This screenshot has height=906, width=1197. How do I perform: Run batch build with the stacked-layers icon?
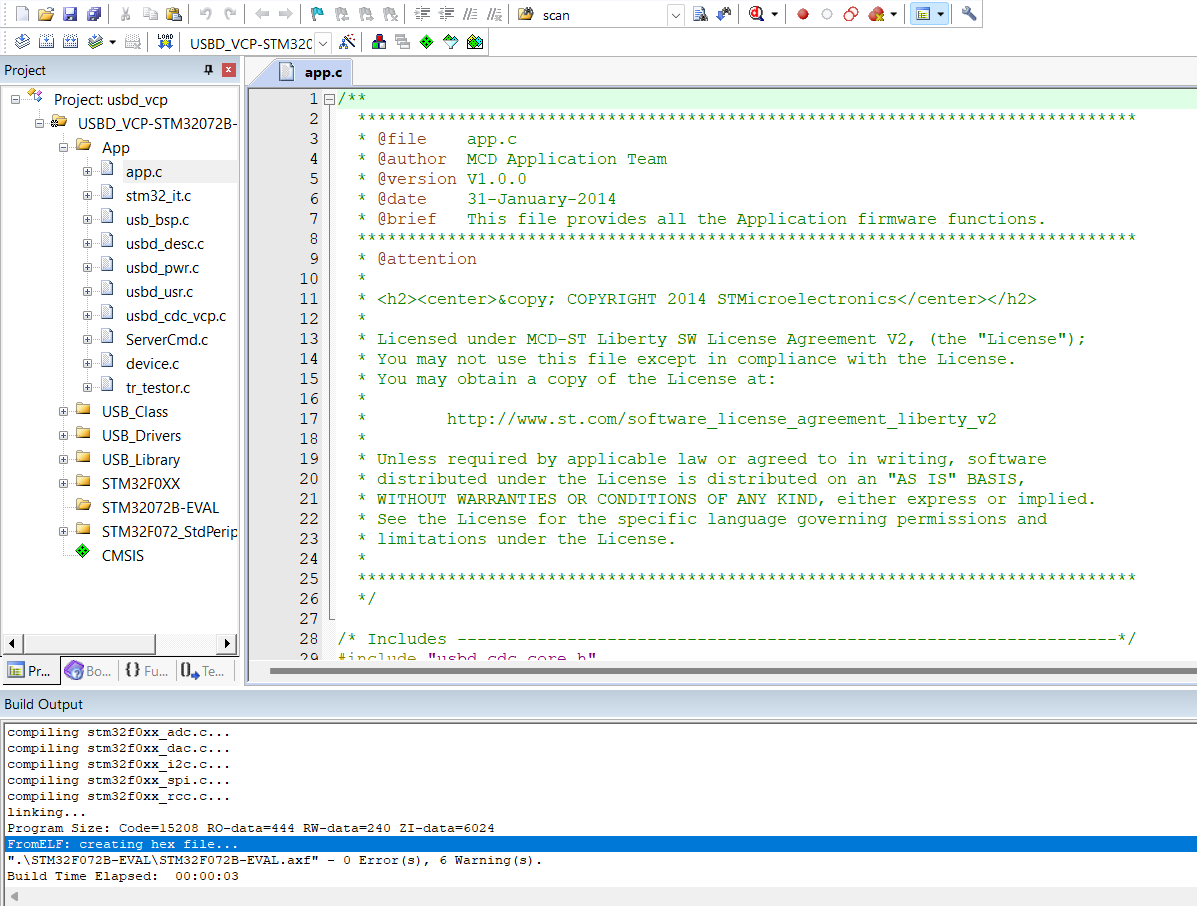point(95,42)
